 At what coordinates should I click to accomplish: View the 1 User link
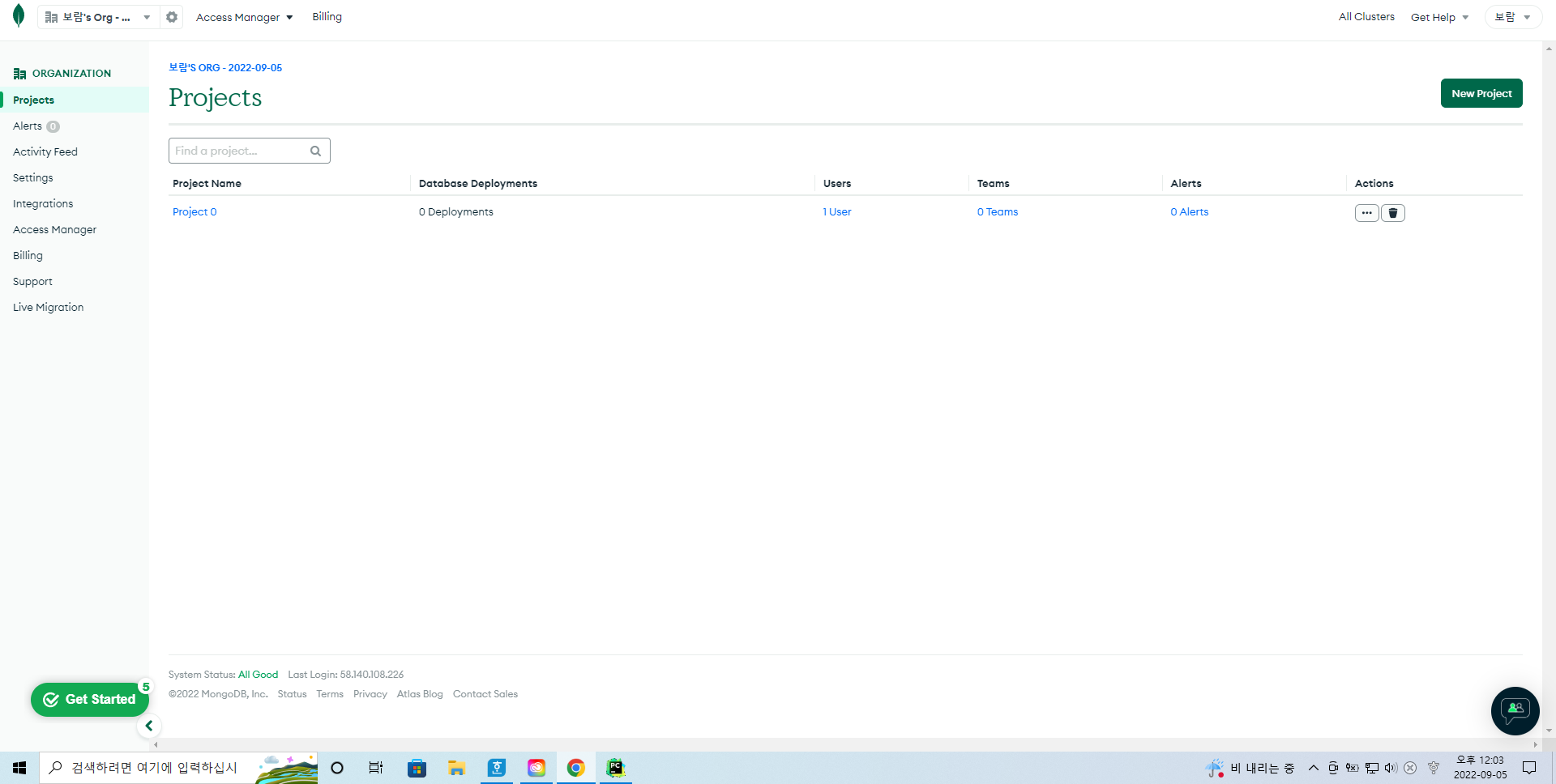click(x=837, y=212)
